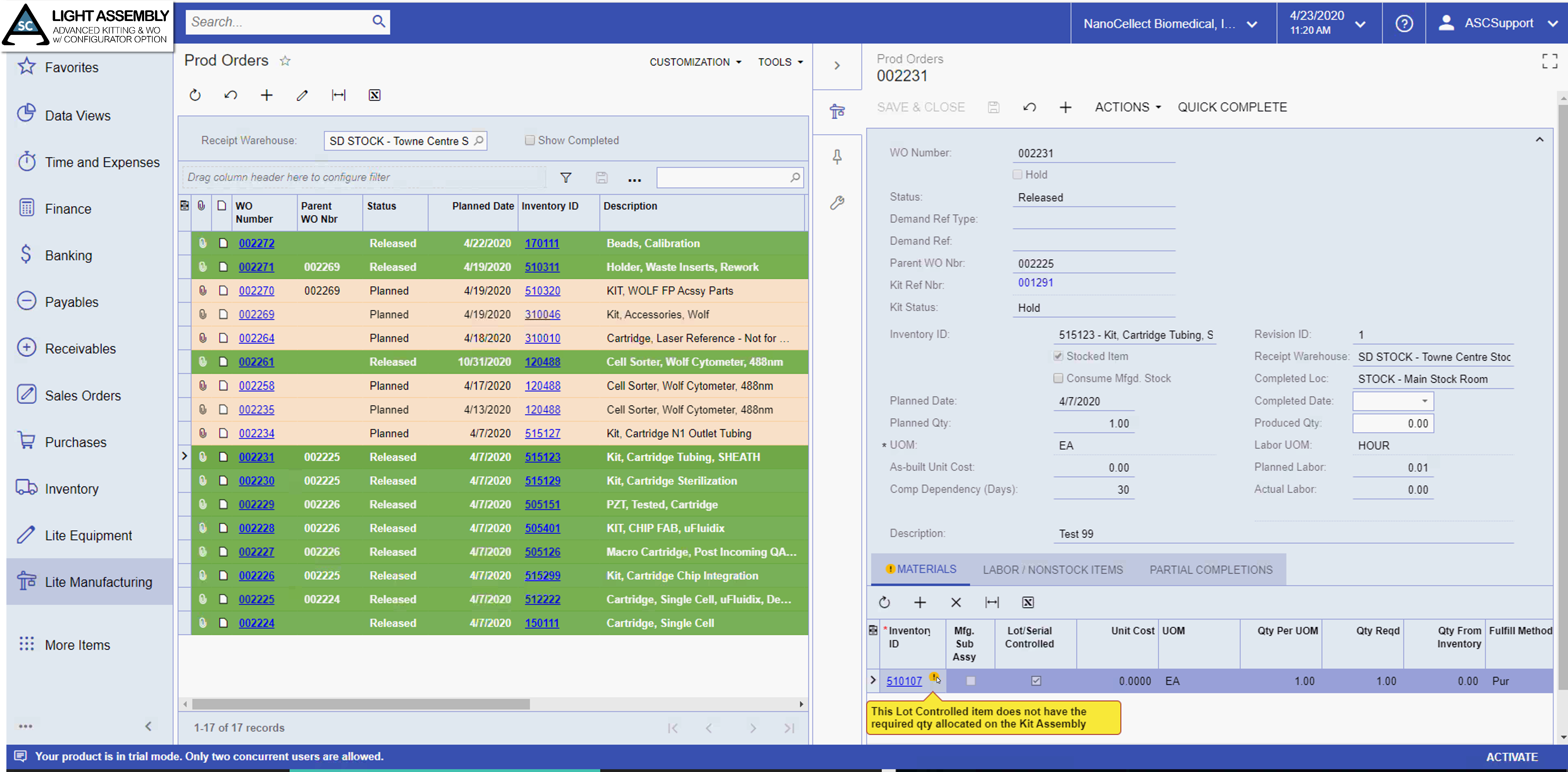Click QUICK COMPLETE button

click(x=1232, y=107)
